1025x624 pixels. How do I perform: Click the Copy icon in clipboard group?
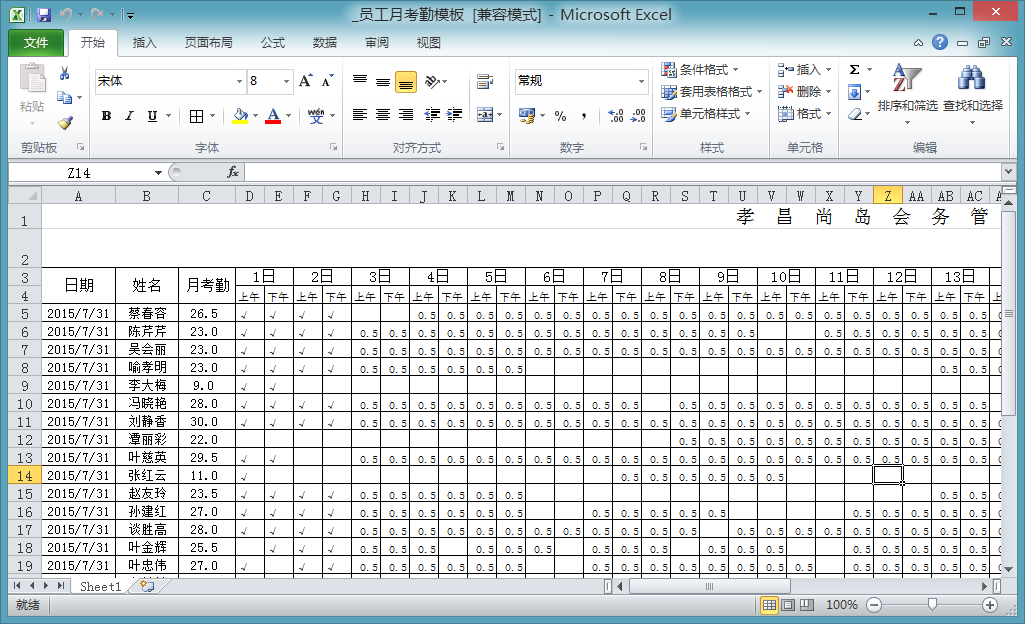click(64, 97)
